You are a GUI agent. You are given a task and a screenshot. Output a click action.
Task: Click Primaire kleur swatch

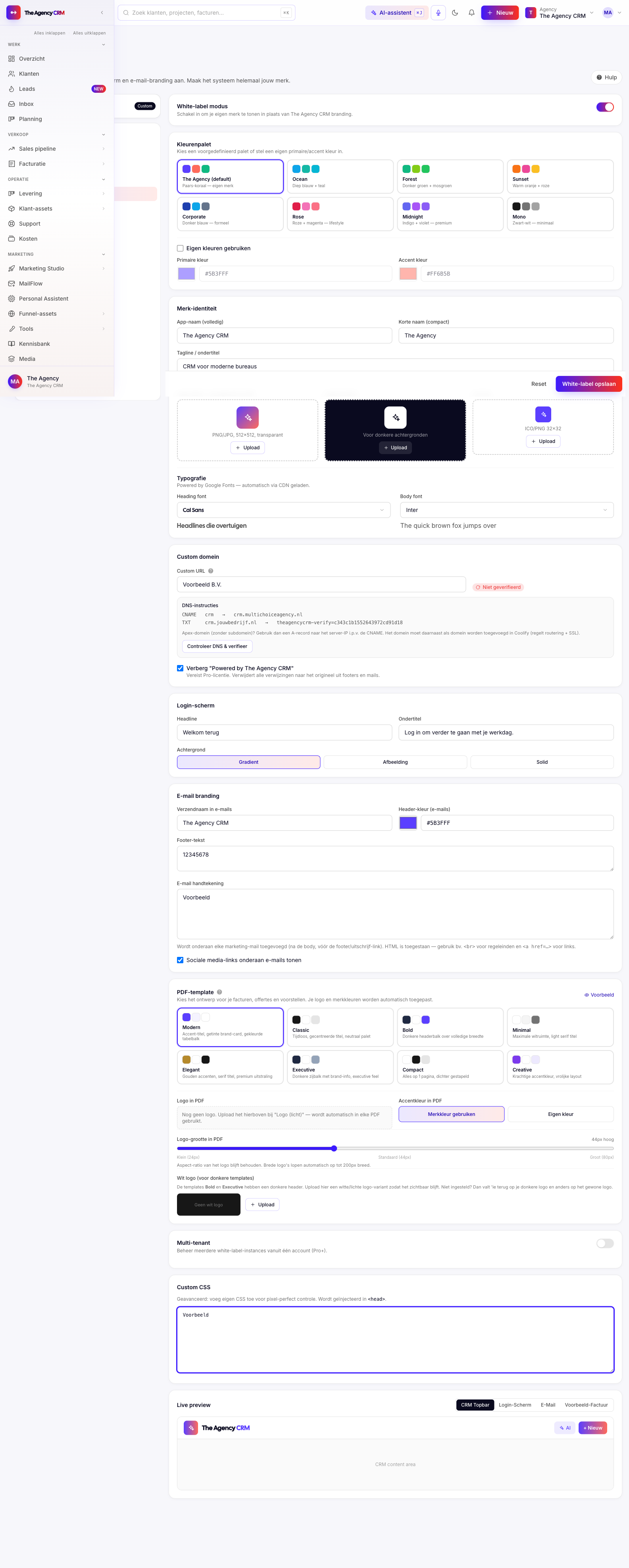187,274
